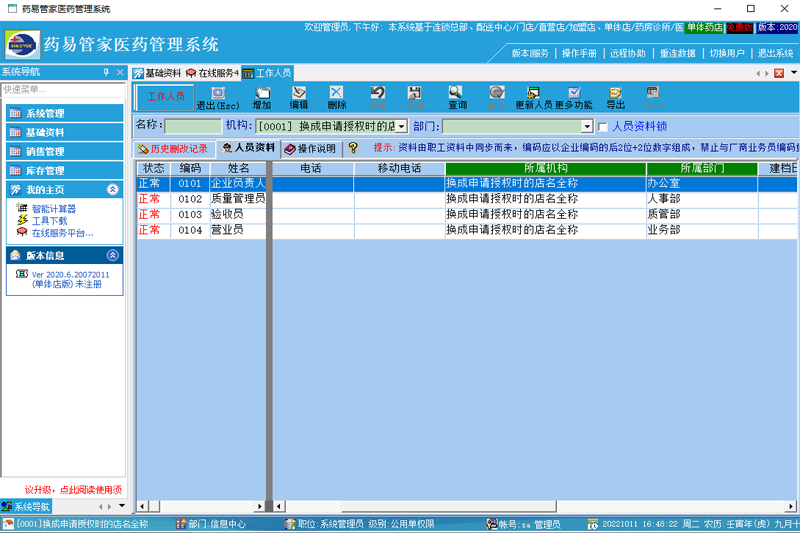Click the 职位:系统管理员 status icon
Screen dimensions: 800x533
[x=290, y=524]
